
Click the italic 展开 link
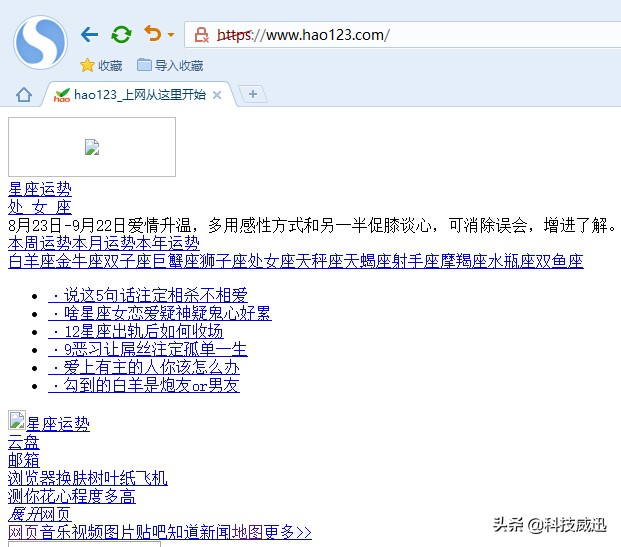(24, 514)
